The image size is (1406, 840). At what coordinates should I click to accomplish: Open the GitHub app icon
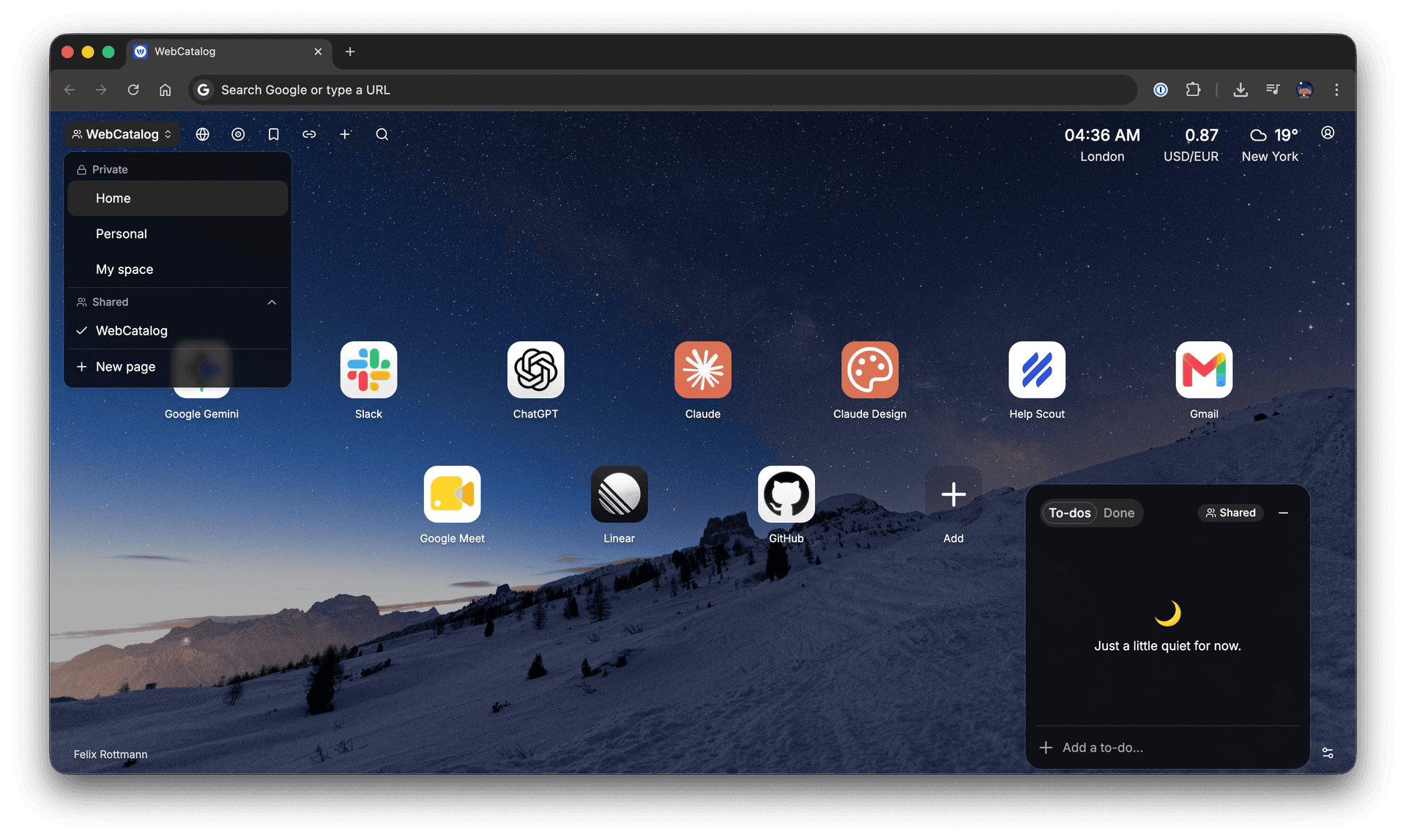click(786, 494)
